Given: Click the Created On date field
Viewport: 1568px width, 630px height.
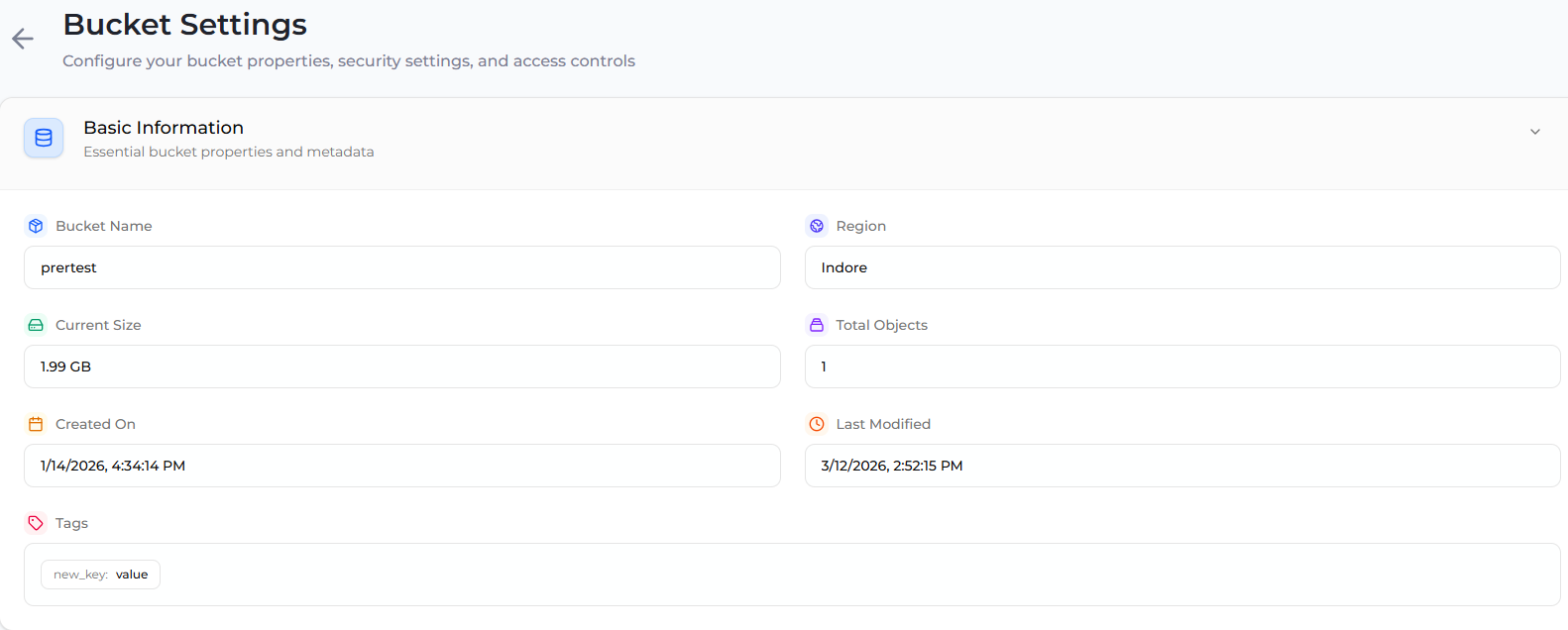Looking at the screenshot, I should pos(401,466).
